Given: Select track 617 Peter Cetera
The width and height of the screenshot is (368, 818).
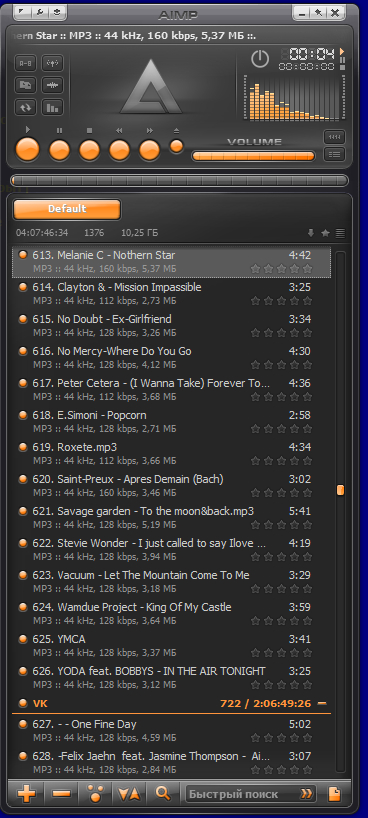Looking at the screenshot, I should click(171, 390).
